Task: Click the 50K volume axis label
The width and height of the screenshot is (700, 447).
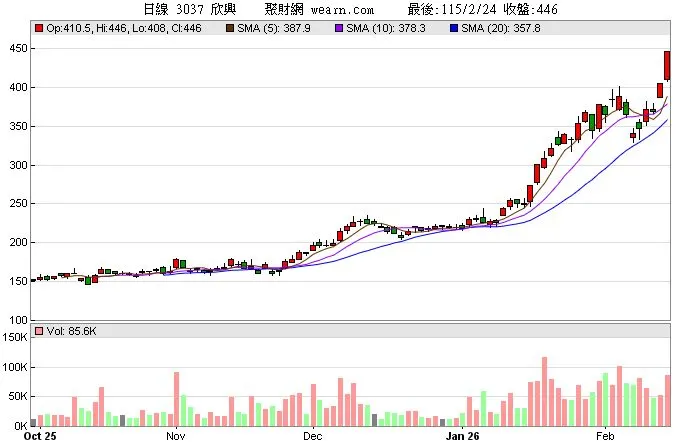Action: (18, 397)
